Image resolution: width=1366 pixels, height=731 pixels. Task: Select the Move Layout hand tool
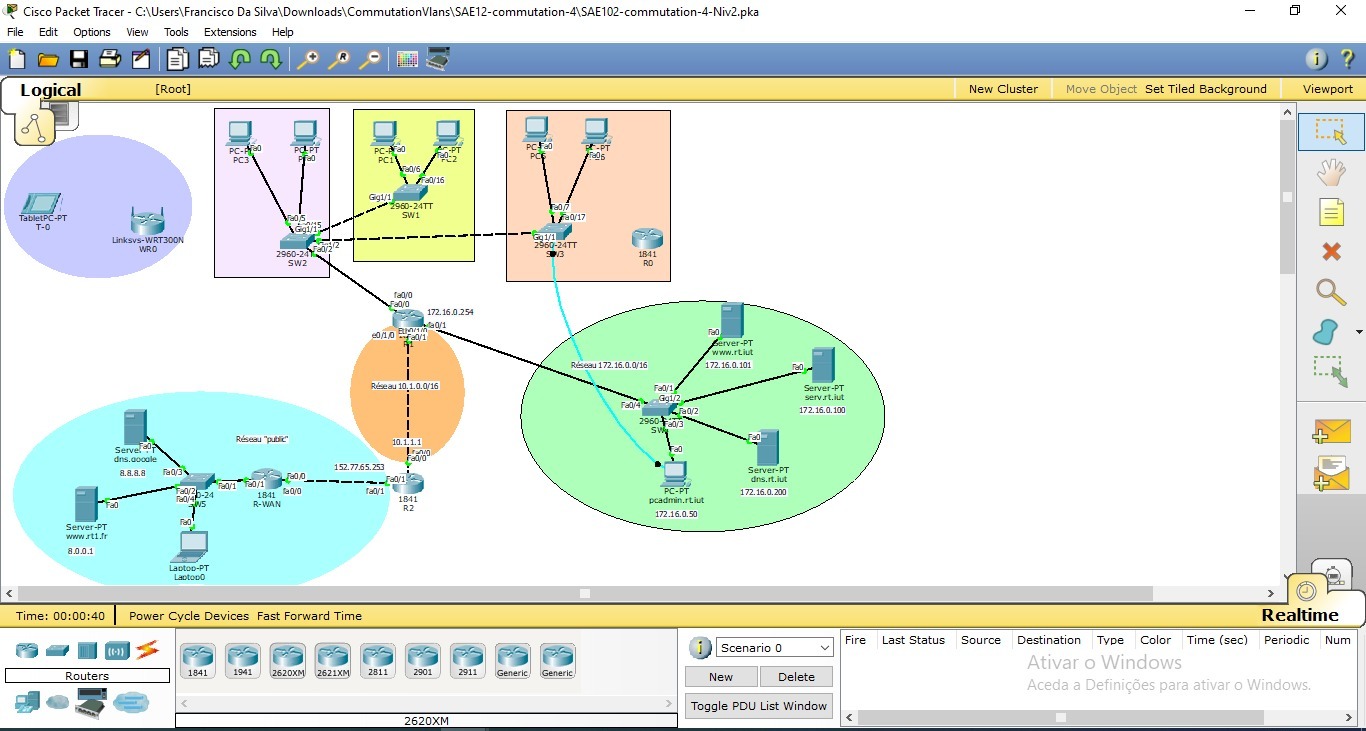[1330, 173]
